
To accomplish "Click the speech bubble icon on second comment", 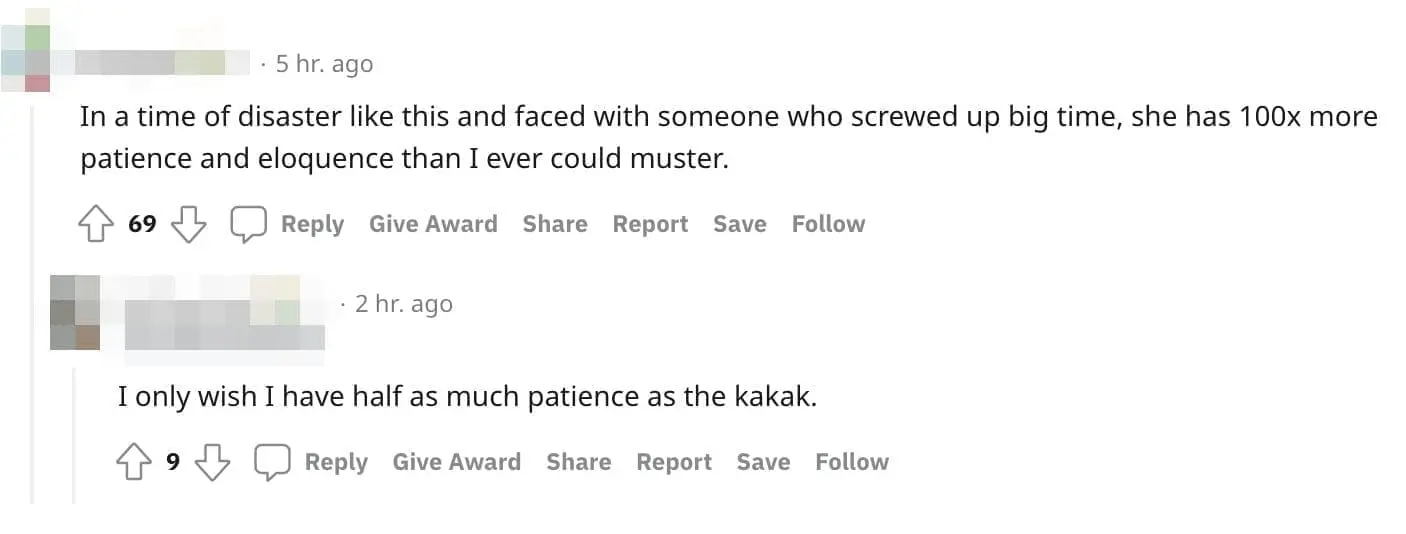I will click(272, 462).
